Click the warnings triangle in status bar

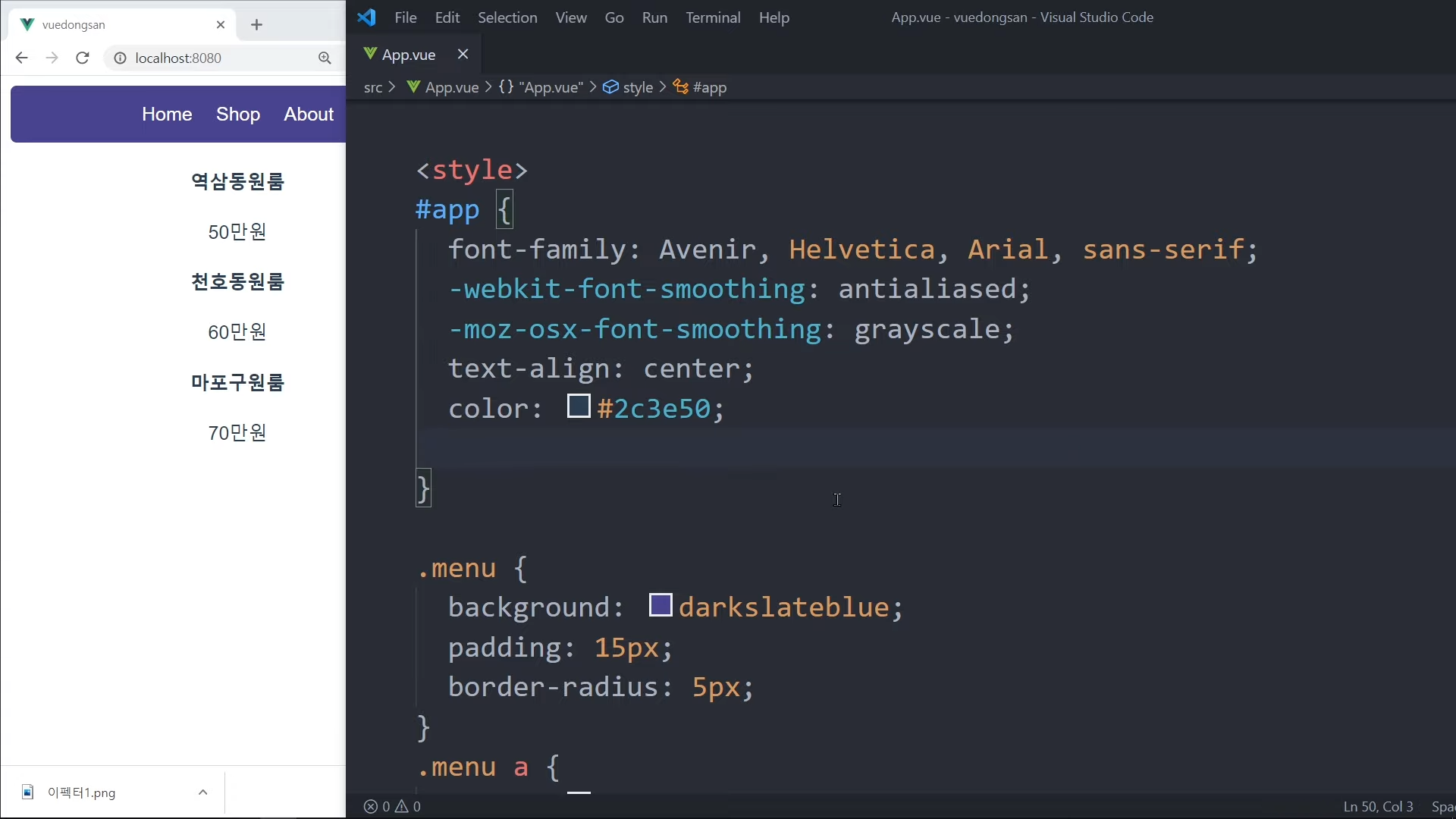(402, 806)
